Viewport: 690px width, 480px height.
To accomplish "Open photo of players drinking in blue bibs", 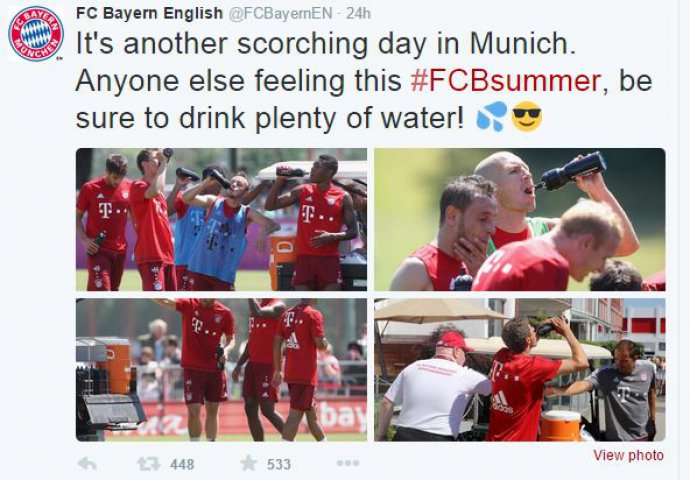I will click(221, 220).
